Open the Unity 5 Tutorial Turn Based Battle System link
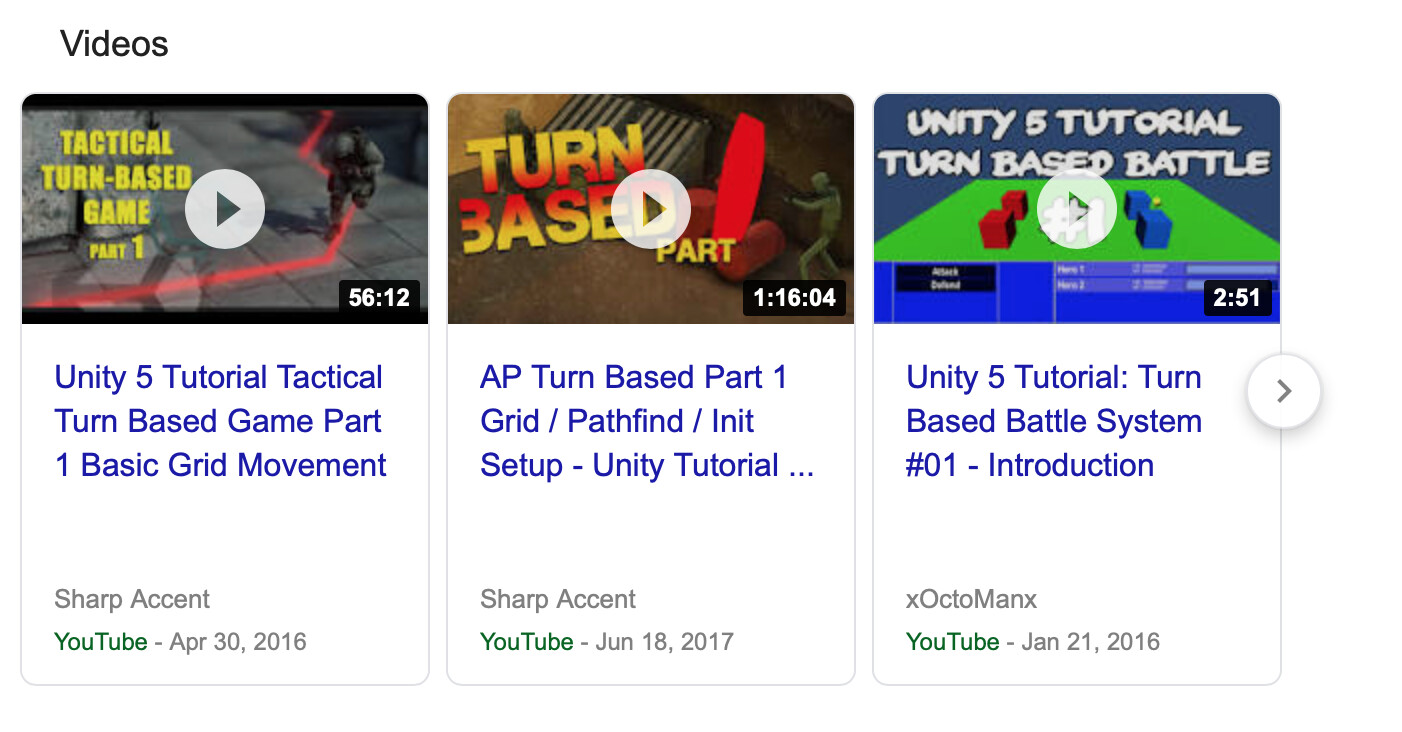Screen dimensions: 1402x732 1053,420
